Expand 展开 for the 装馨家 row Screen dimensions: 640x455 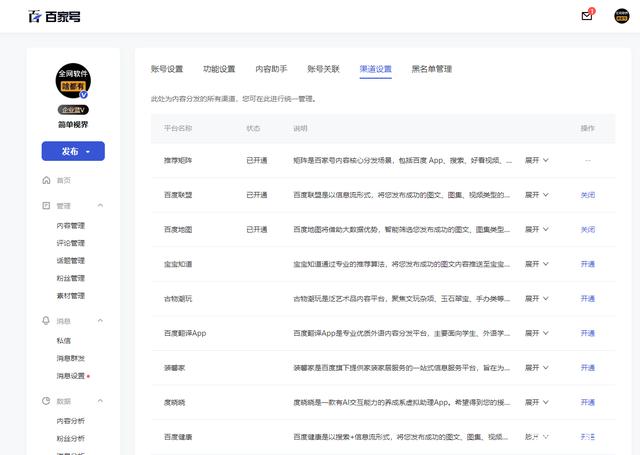[536, 368]
